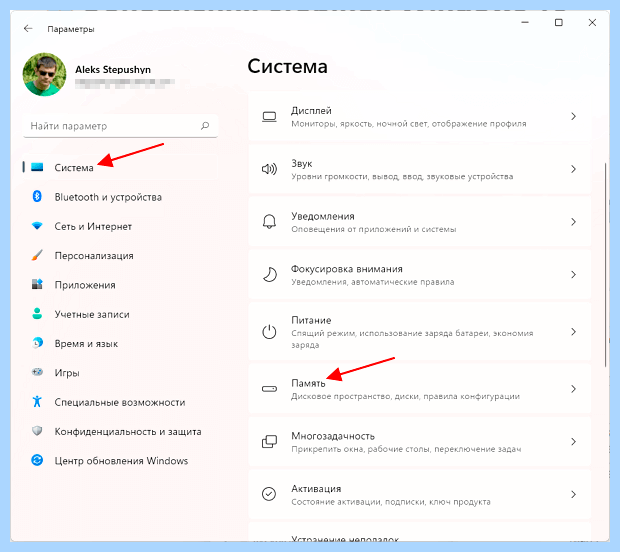Click the Конфиденциальность shield icon
The height and width of the screenshot is (552, 620).
pyautogui.click(x=37, y=431)
